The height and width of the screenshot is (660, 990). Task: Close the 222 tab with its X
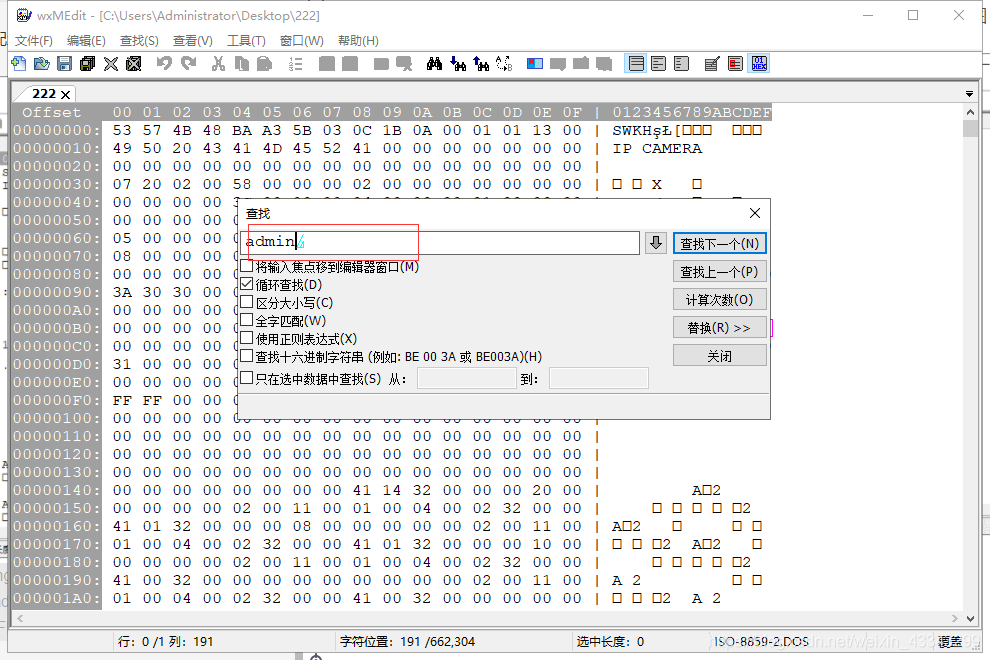click(x=65, y=95)
